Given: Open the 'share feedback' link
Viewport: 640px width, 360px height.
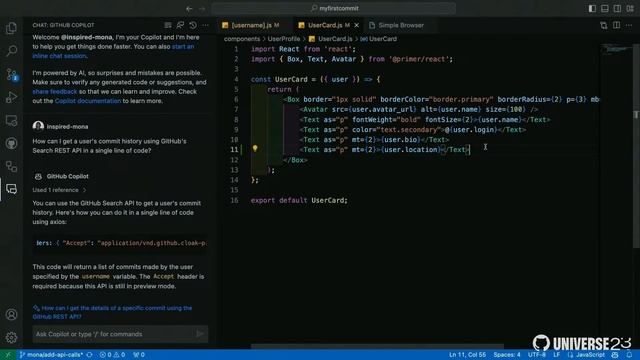Looking at the screenshot, I should click(x=55, y=92).
